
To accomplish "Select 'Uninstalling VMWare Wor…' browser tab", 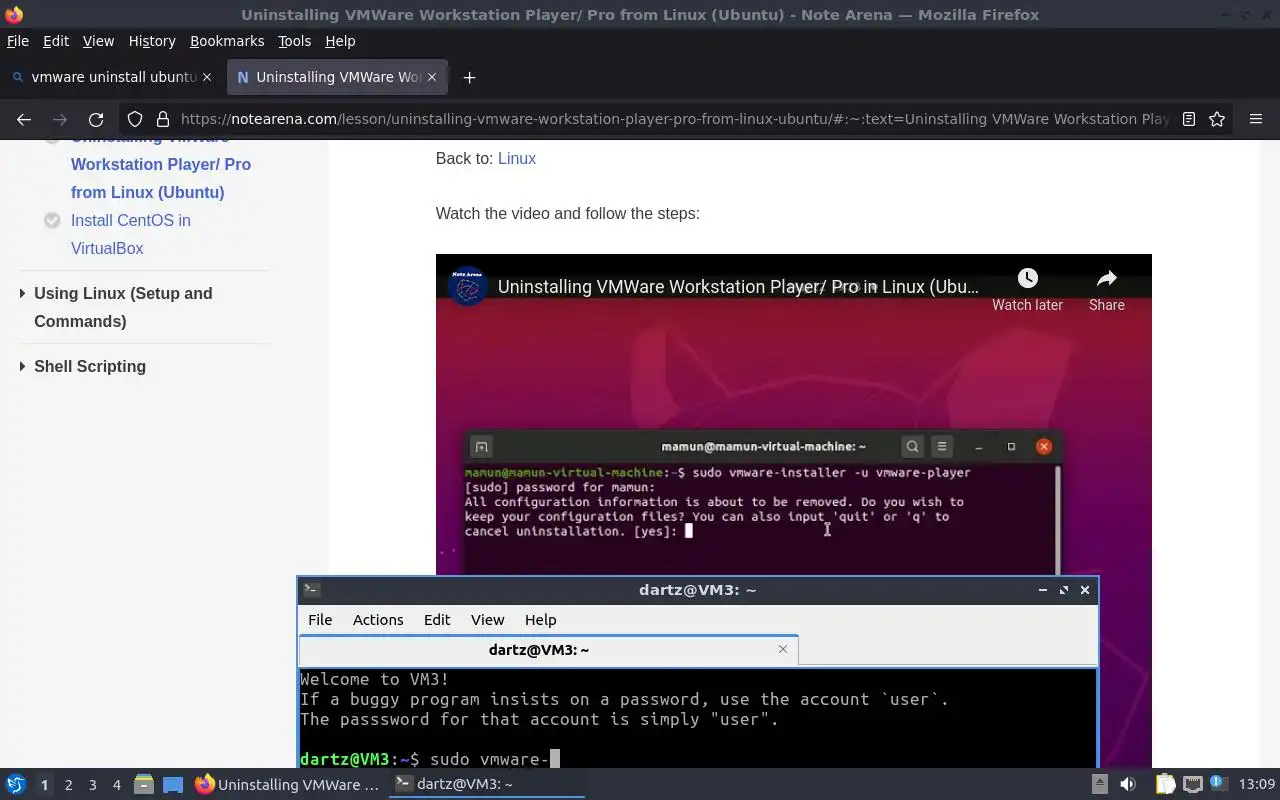I will pos(337,77).
